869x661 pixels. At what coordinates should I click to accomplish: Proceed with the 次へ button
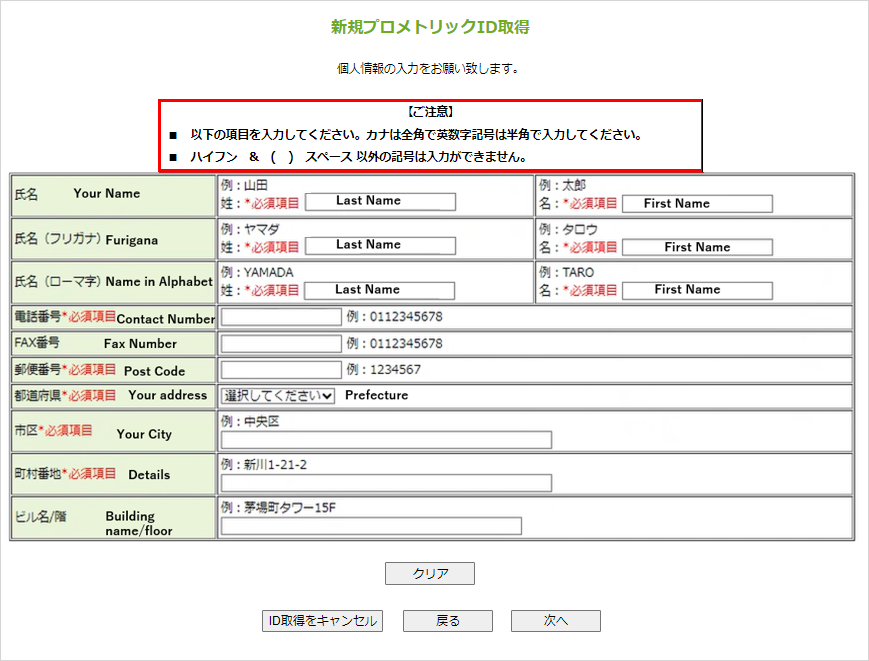556,621
